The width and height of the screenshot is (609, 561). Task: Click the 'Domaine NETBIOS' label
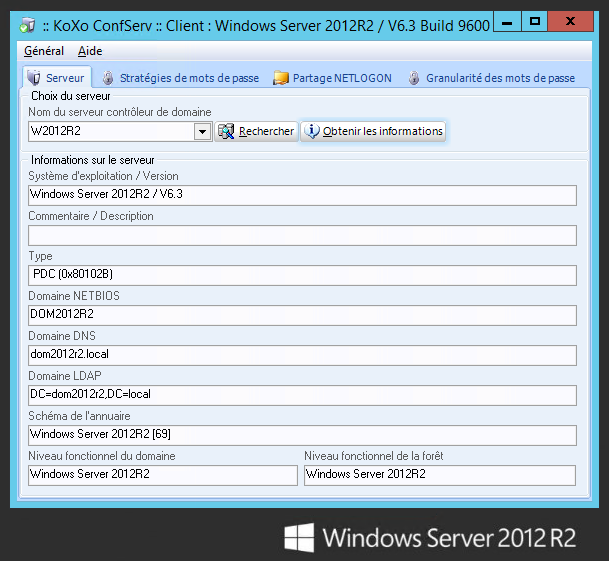tap(74, 296)
